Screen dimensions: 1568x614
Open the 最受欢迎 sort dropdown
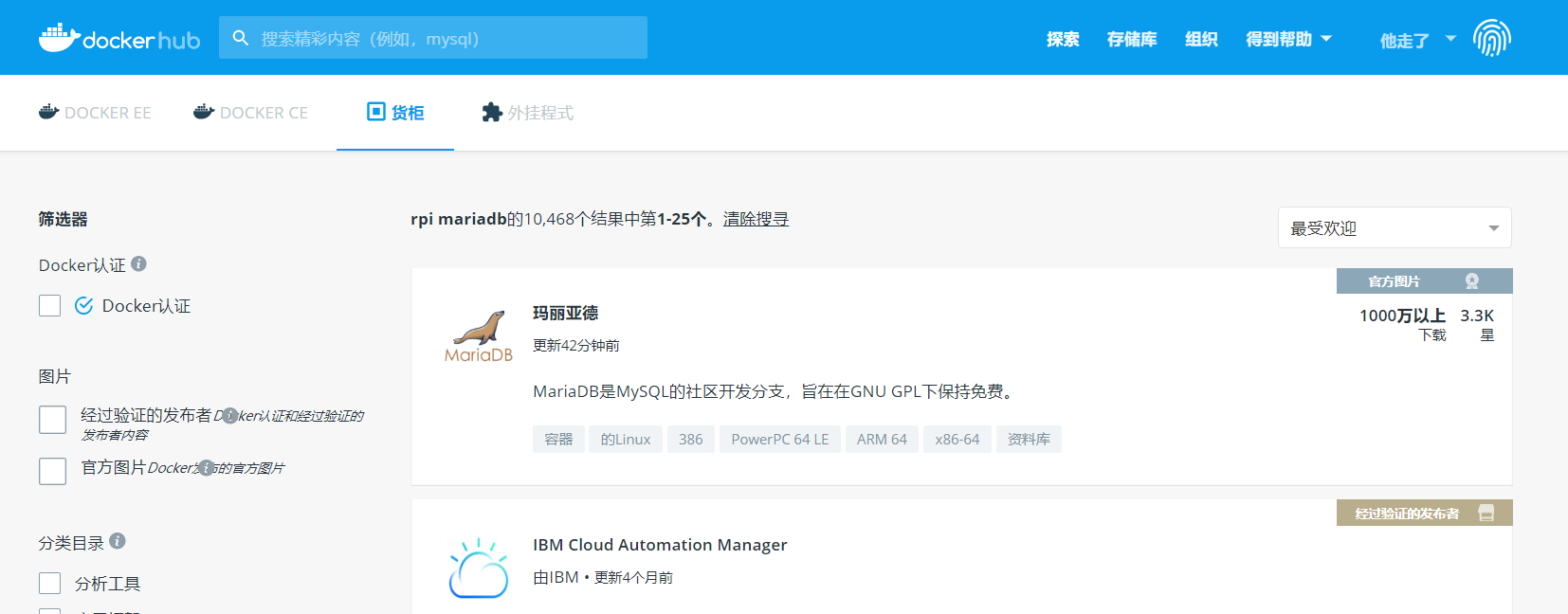point(1395,227)
